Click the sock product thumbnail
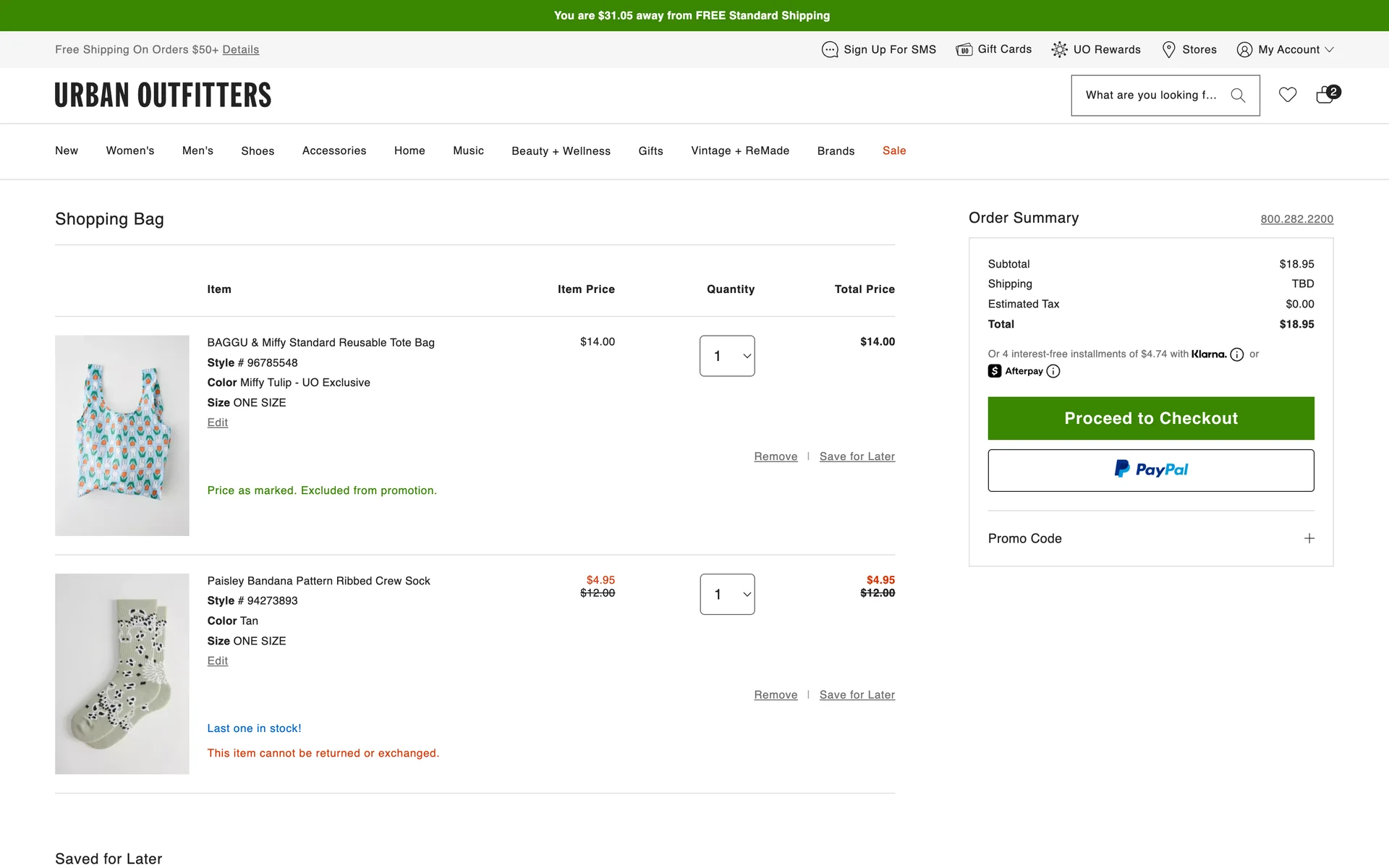Image resolution: width=1389 pixels, height=868 pixels. (x=122, y=673)
